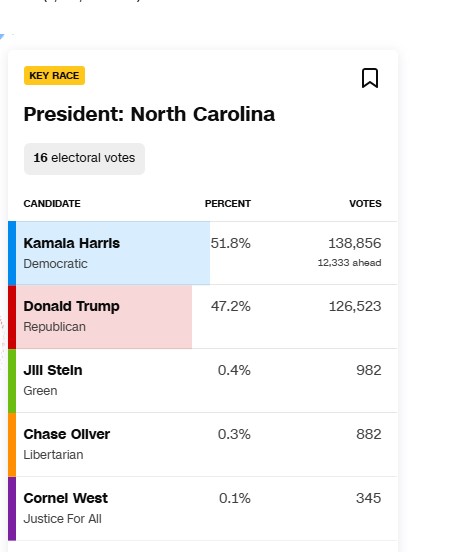This screenshot has width=465, height=552.
Task: Click the red Republican color bar
Action: (12, 317)
